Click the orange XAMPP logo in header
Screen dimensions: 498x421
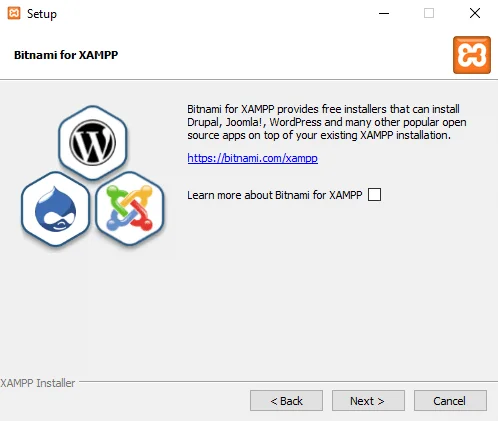coord(472,55)
